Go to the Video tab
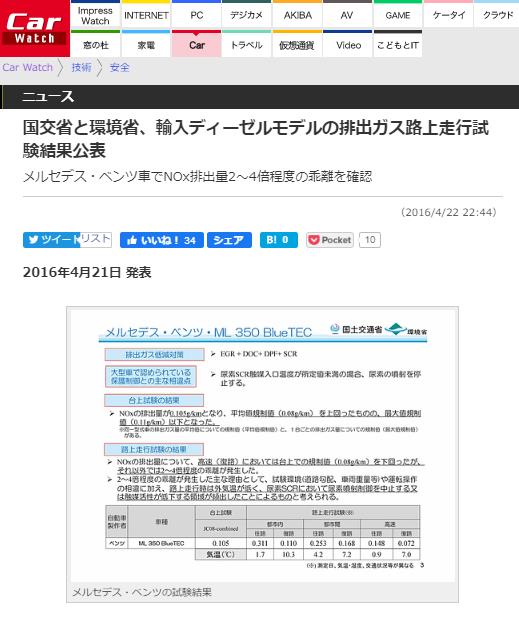Image resolution: width=519 pixels, height=617 pixels. tap(348, 44)
